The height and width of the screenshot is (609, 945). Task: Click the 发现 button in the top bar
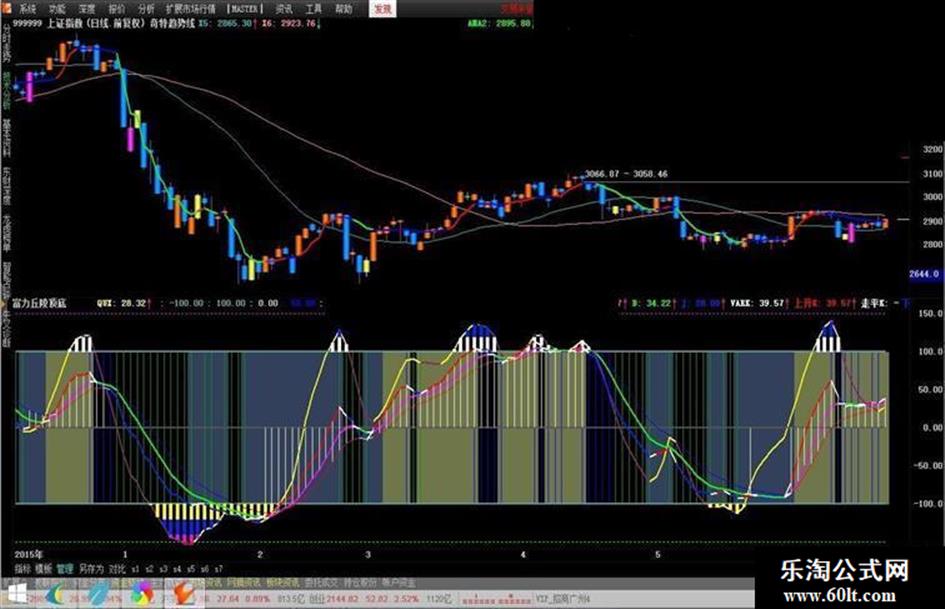(383, 9)
